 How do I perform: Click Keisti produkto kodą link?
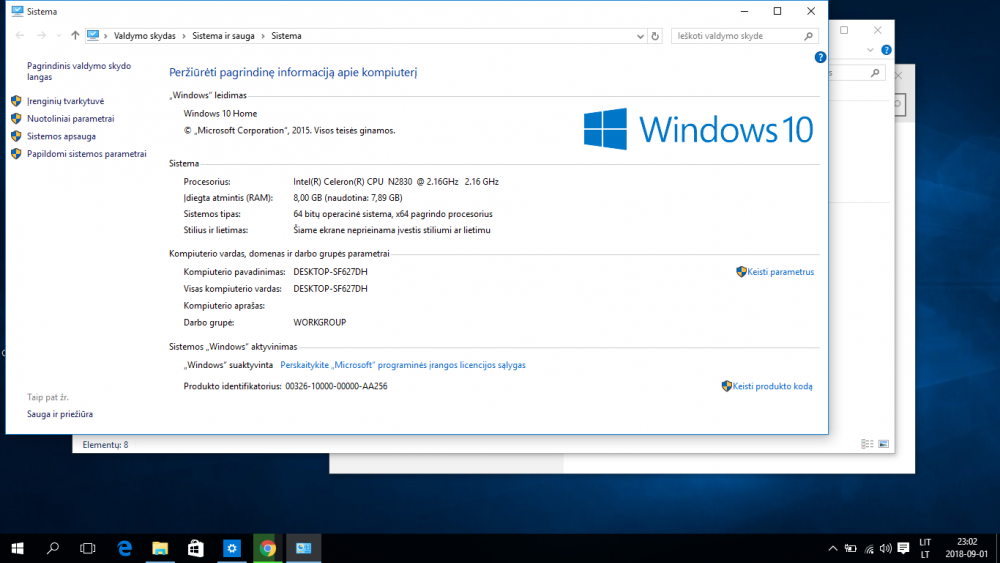tap(772, 386)
